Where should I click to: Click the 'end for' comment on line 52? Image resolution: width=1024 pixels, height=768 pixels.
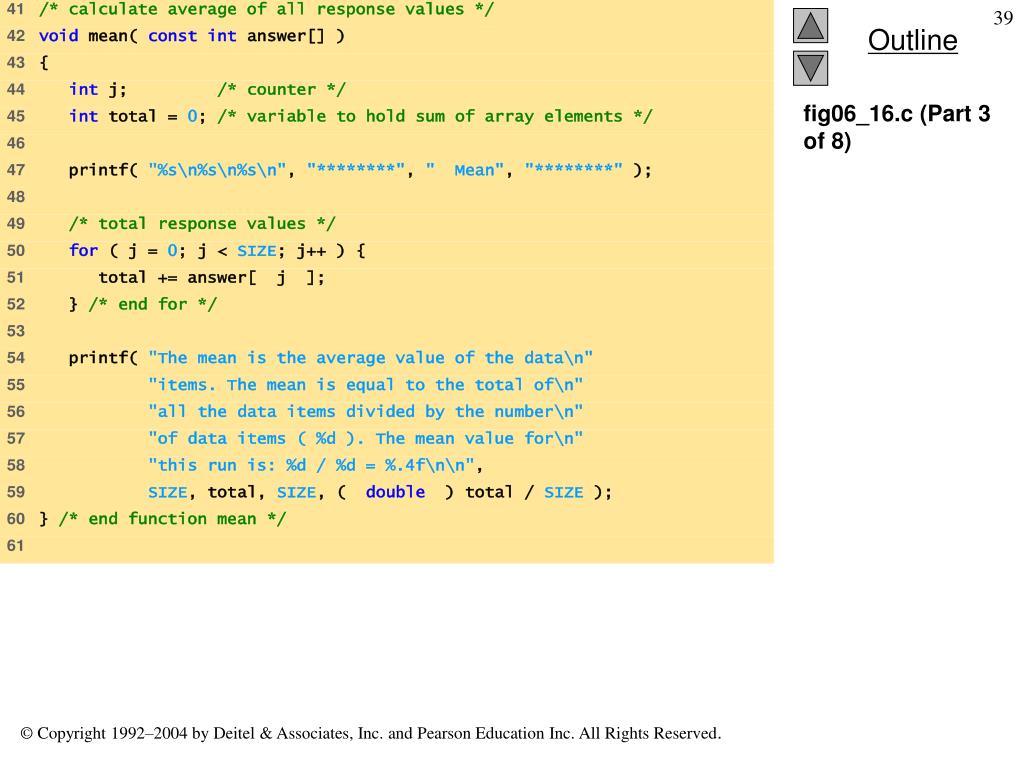(152, 304)
